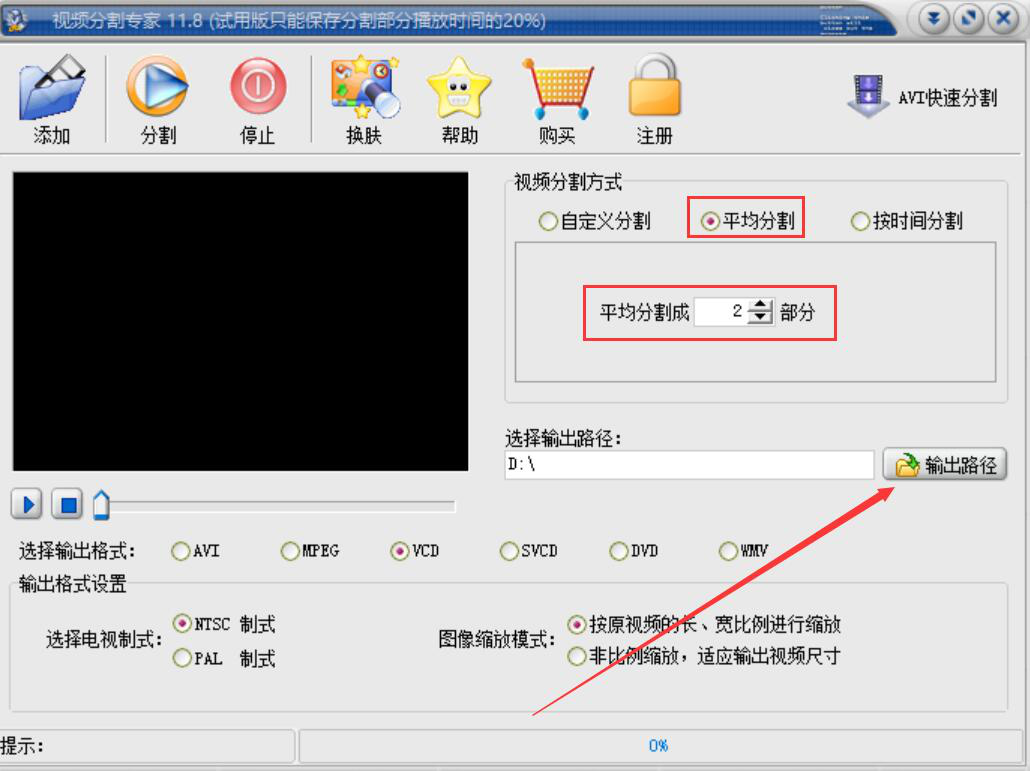Click the 提示 status field

pos(147,746)
